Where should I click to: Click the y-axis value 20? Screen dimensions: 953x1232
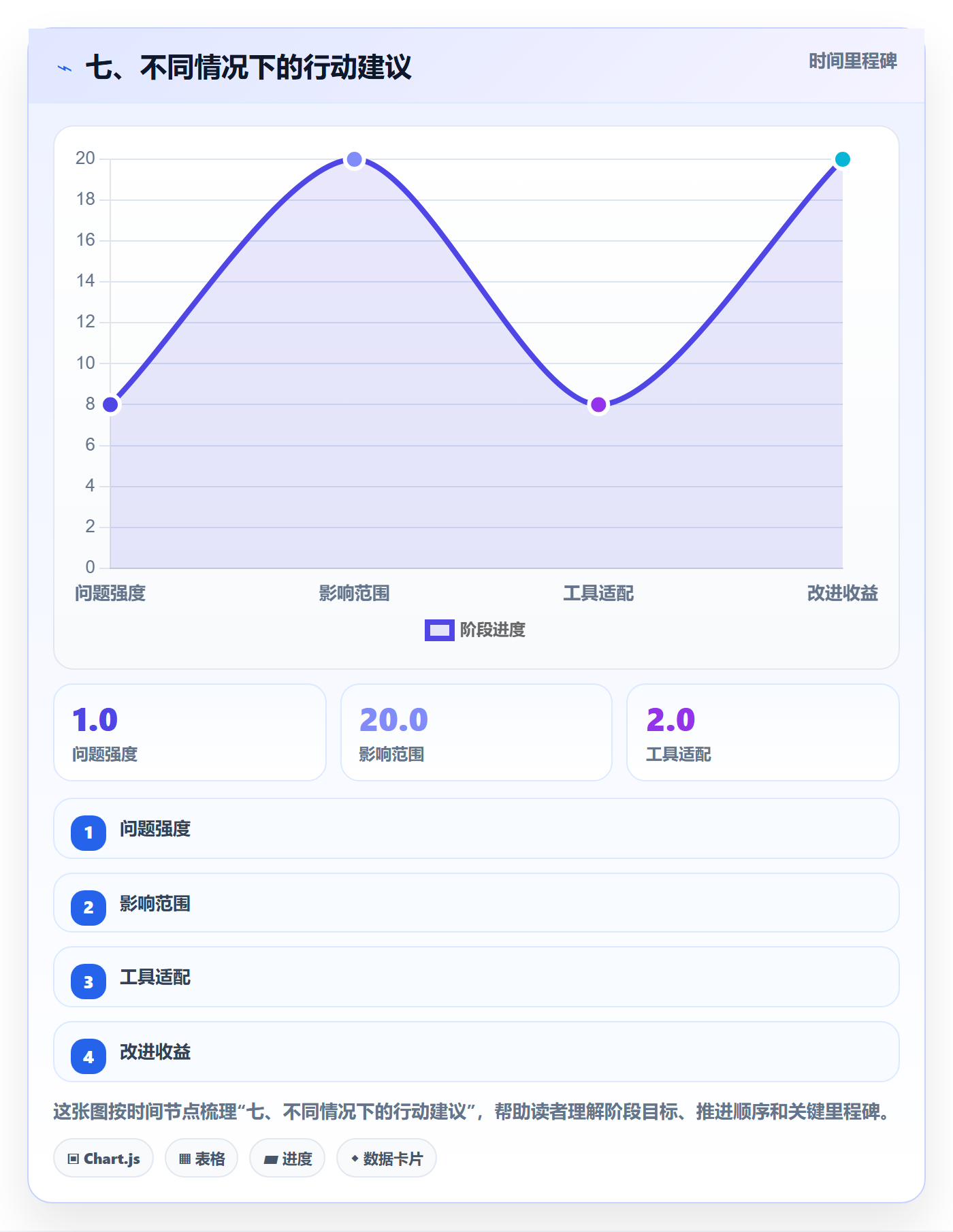point(85,159)
